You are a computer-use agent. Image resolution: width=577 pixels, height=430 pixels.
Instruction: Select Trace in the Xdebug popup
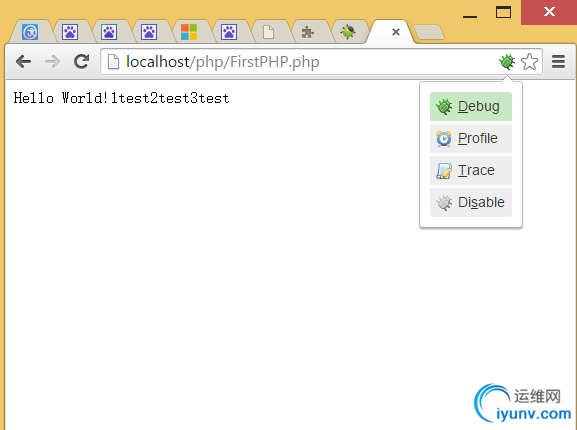471,170
